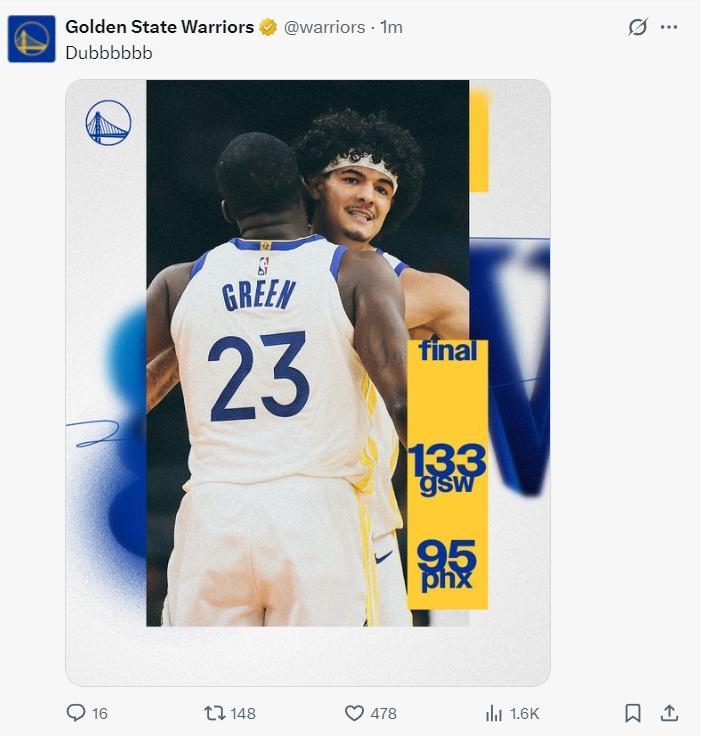Click the gold verified badge
This screenshot has height=736, width=702.
(x=268, y=28)
